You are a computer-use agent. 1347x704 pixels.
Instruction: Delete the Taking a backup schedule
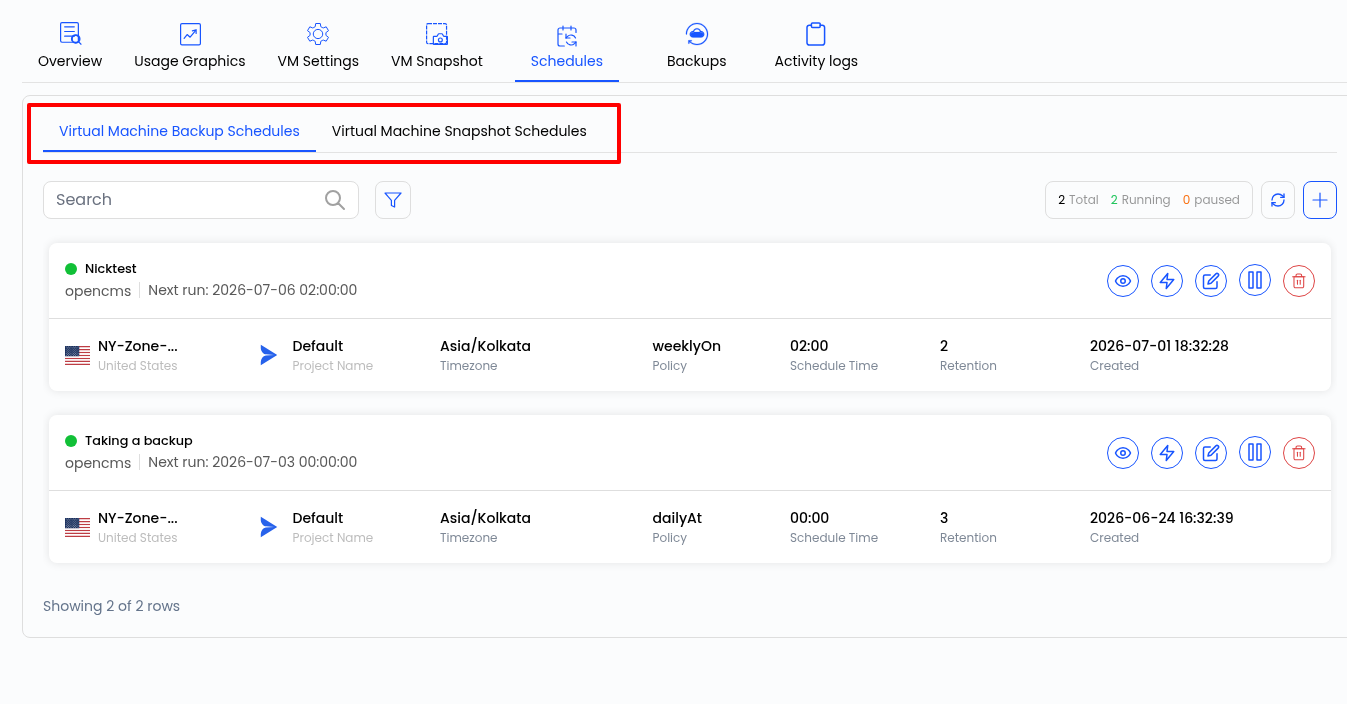pos(1299,453)
